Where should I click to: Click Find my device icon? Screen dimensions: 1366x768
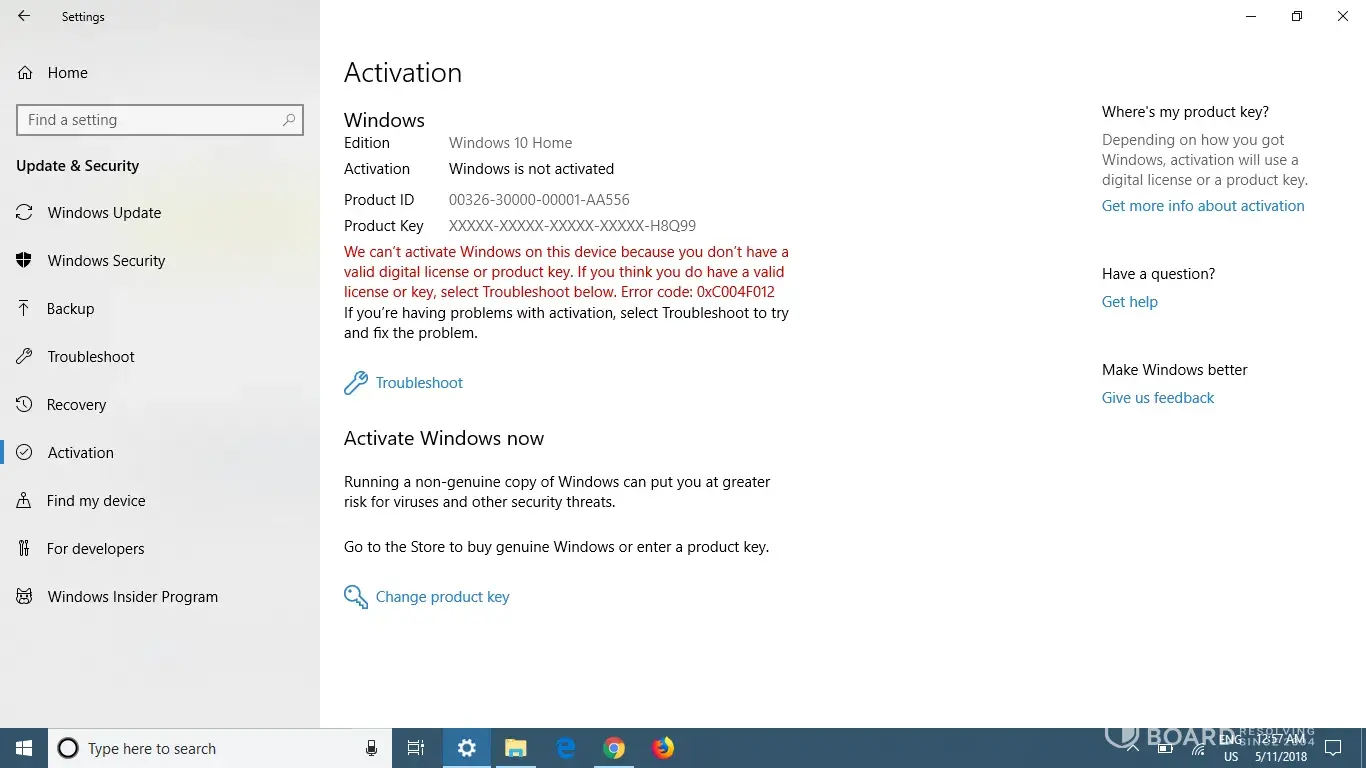pyautogui.click(x=25, y=501)
